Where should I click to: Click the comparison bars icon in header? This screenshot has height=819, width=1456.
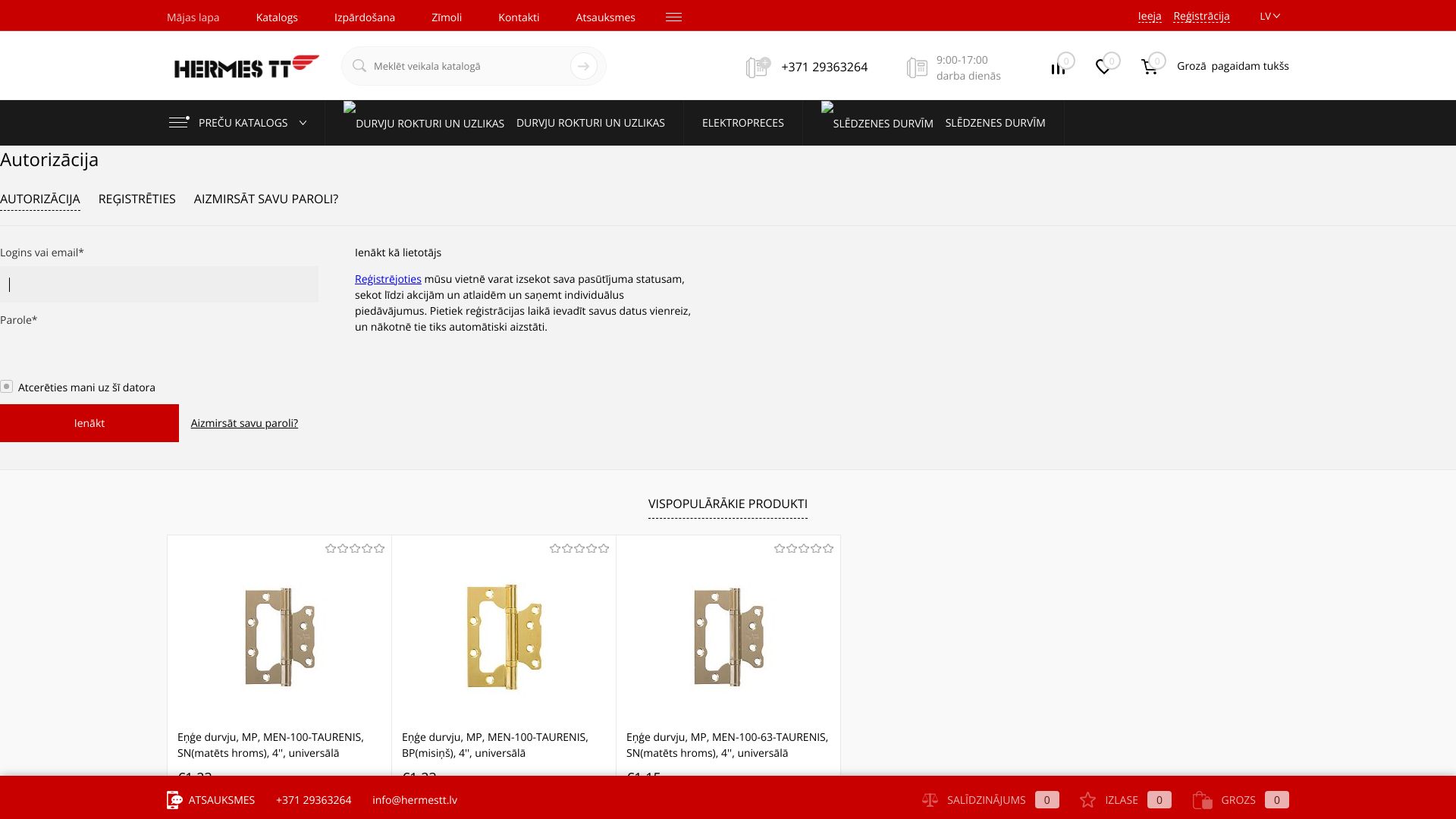[x=1058, y=68]
